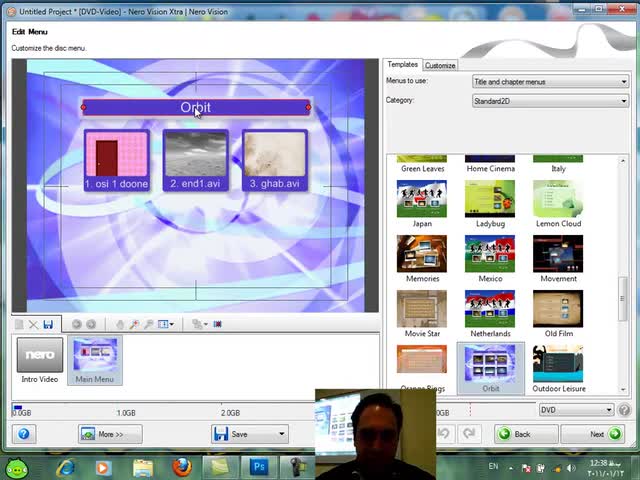Image resolution: width=640 pixels, height=480 pixels.
Task: Click the previous arrow circle icon
Action: click(76, 324)
